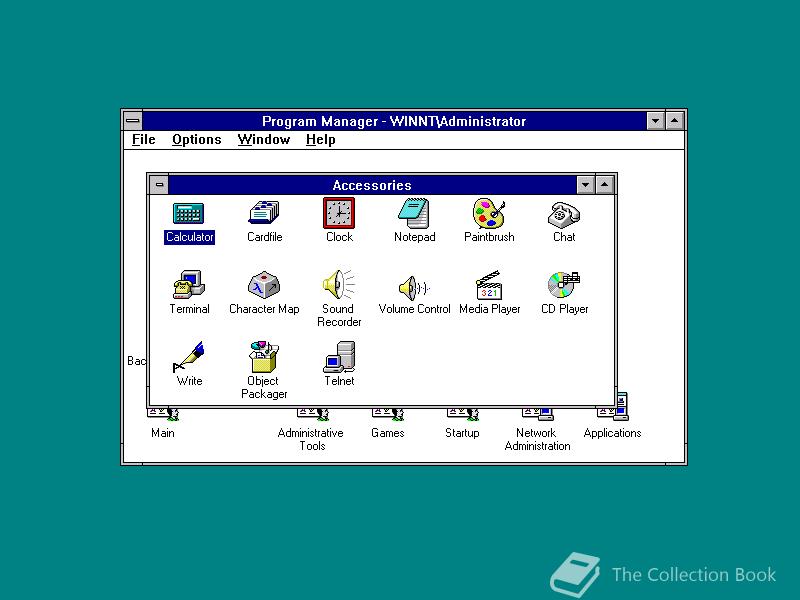
Task: Open the Calculator icon in Accessories
Action: 188,213
